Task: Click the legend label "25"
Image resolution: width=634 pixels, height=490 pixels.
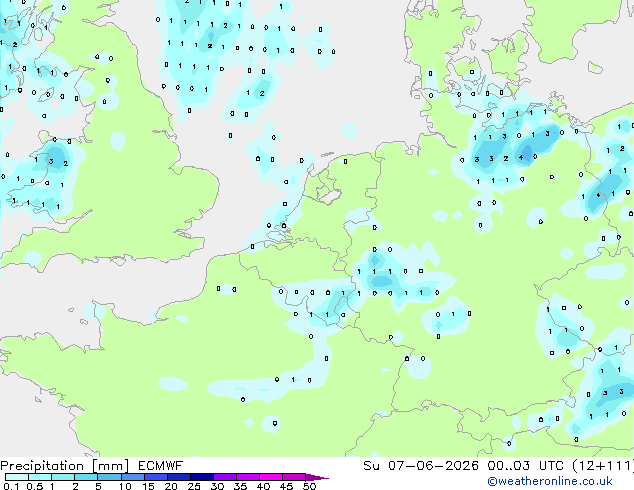Action: [194, 486]
